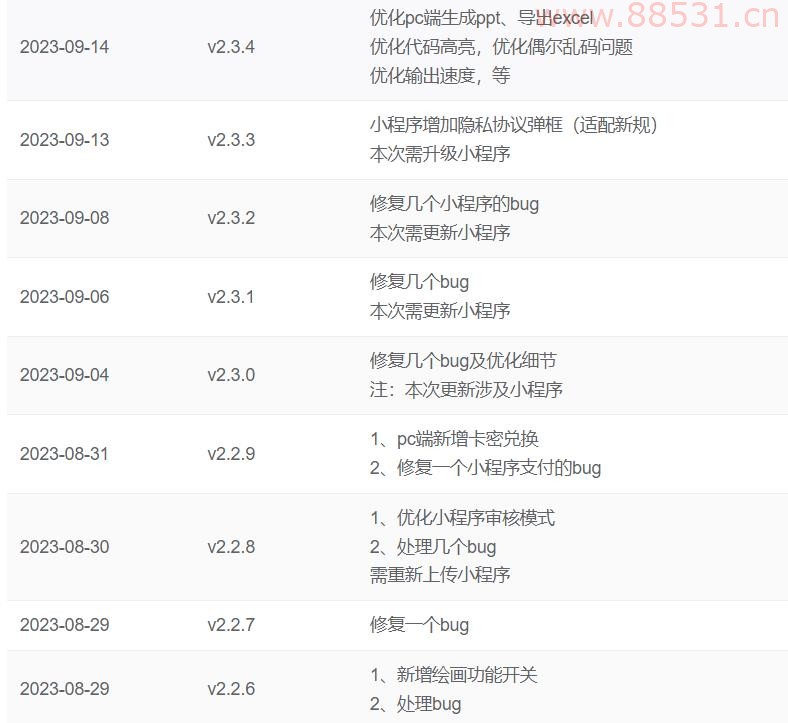The image size is (788, 723).
Task: Select date 2023-08-29 in v2.2.6 row
Action: pos(64,689)
